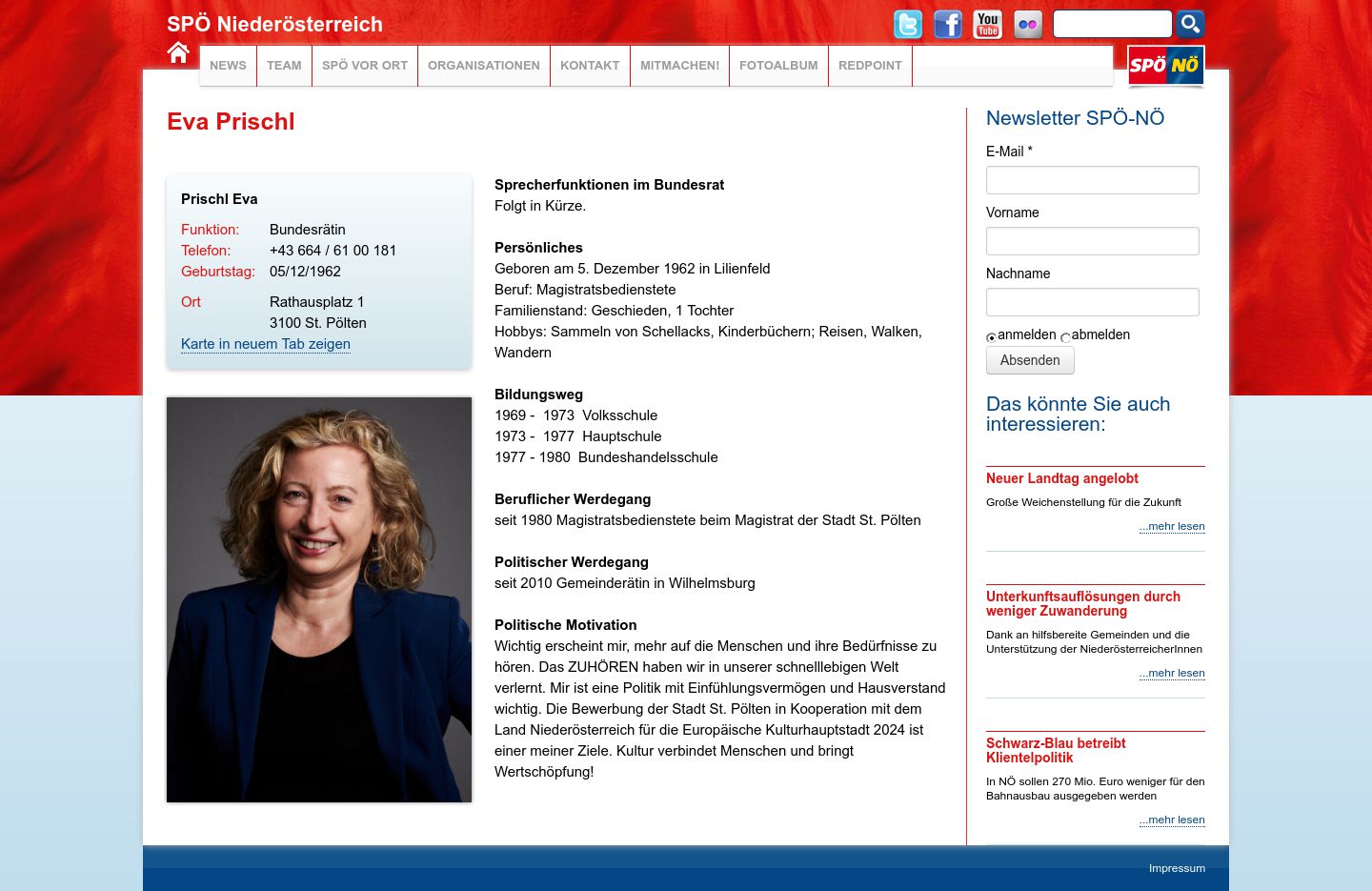Select the abmelden radio option
The image size is (1372, 891).
pyautogui.click(x=1065, y=337)
